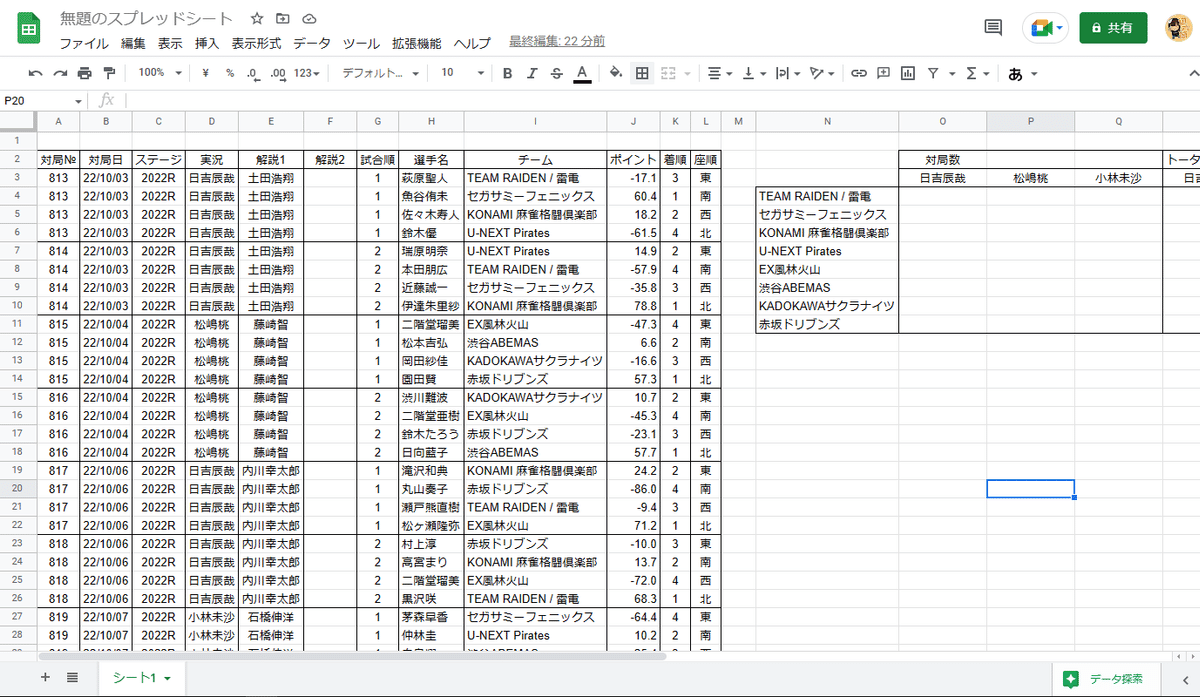Insert link icon in toolbar
The height and width of the screenshot is (697, 1200).
[x=859, y=73]
